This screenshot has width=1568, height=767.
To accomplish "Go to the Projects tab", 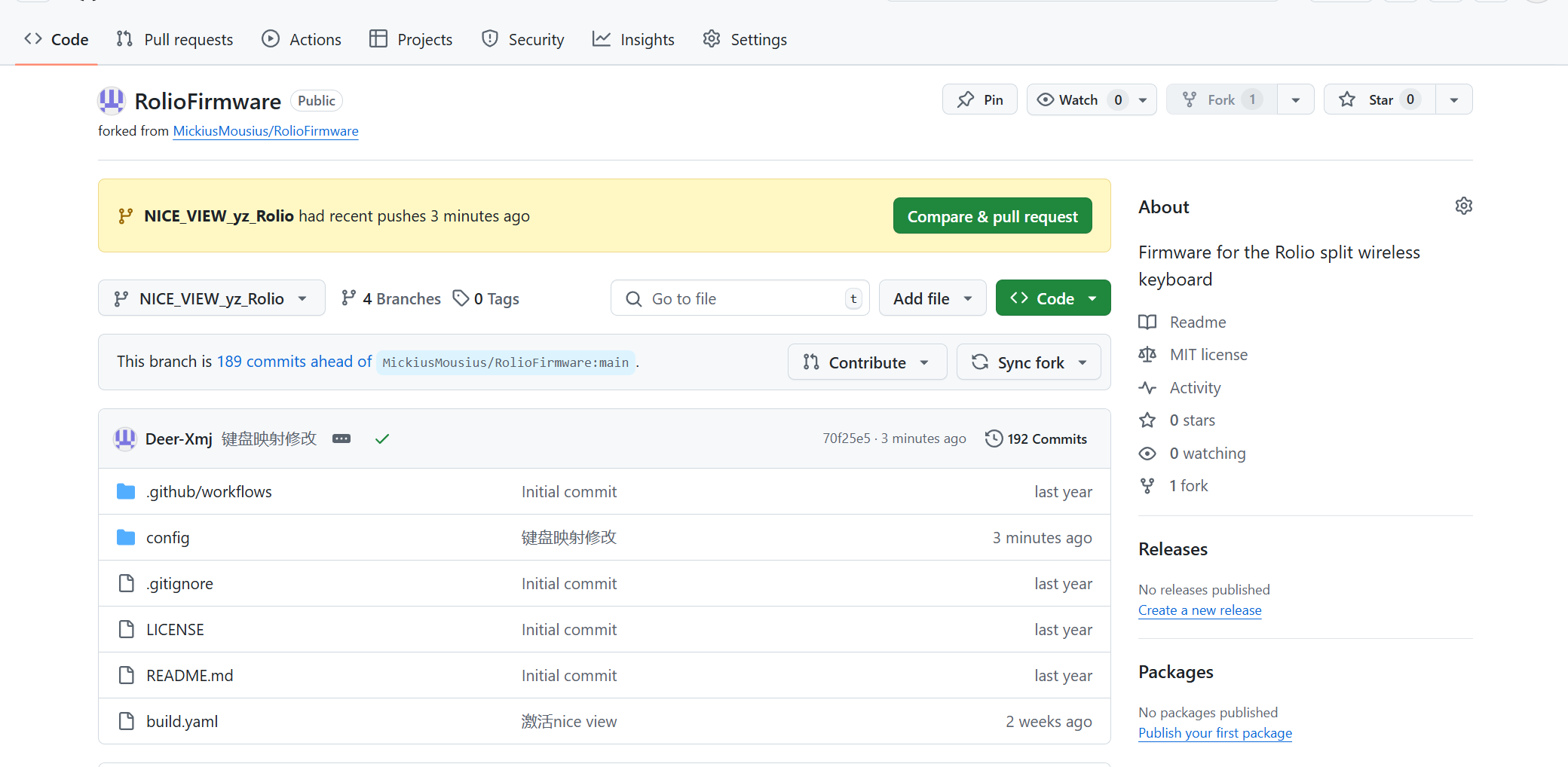I will pyautogui.click(x=411, y=39).
